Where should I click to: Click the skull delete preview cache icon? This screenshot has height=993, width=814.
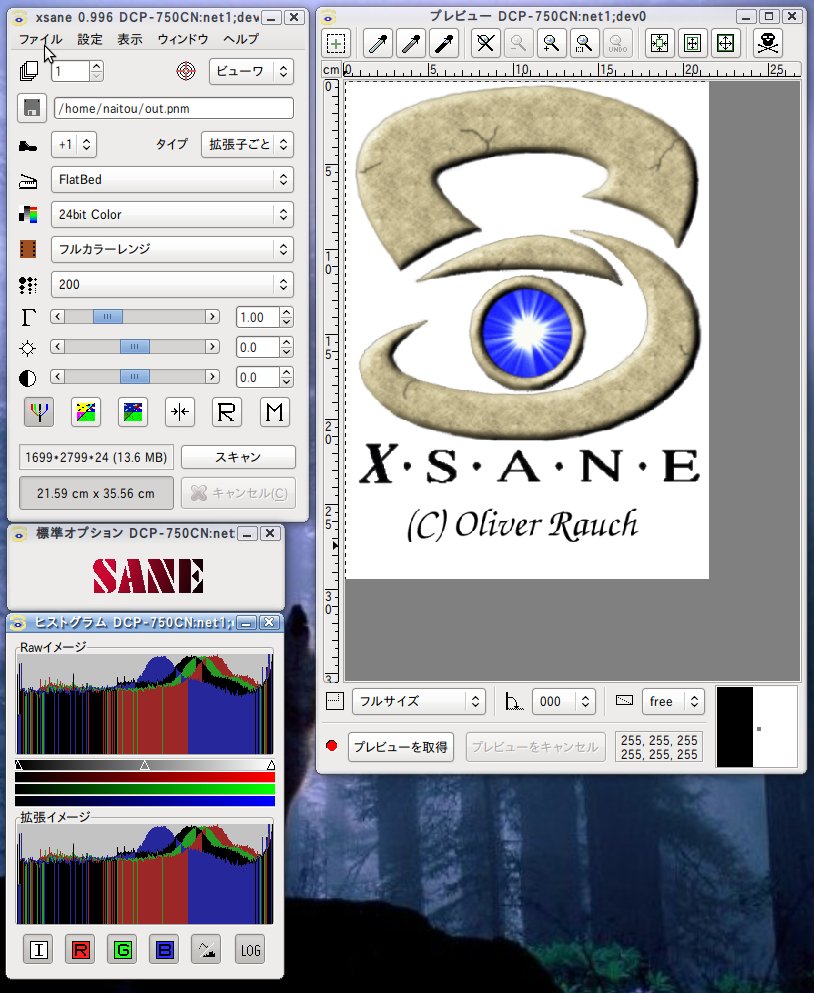point(768,44)
